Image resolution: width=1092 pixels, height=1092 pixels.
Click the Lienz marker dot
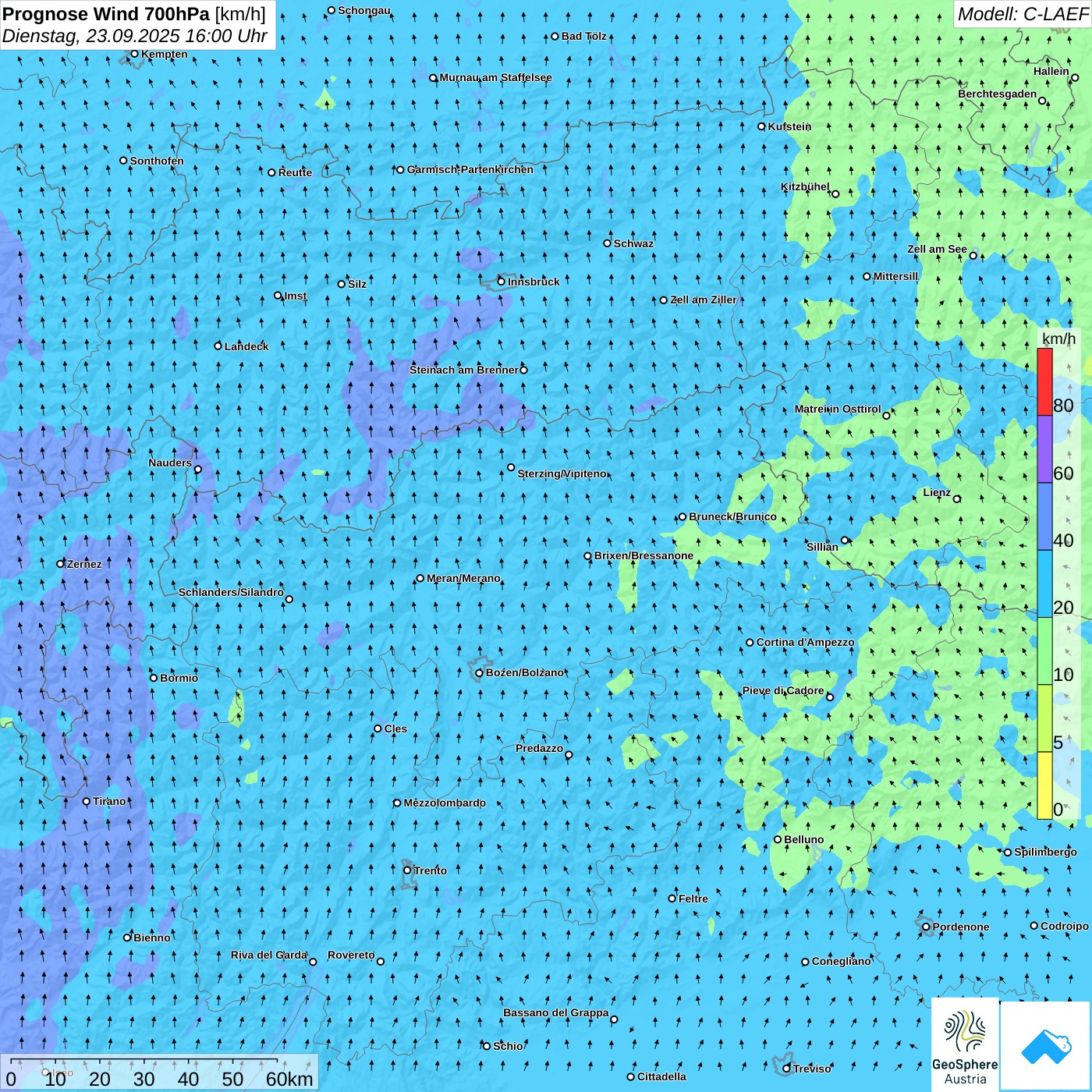point(957,499)
